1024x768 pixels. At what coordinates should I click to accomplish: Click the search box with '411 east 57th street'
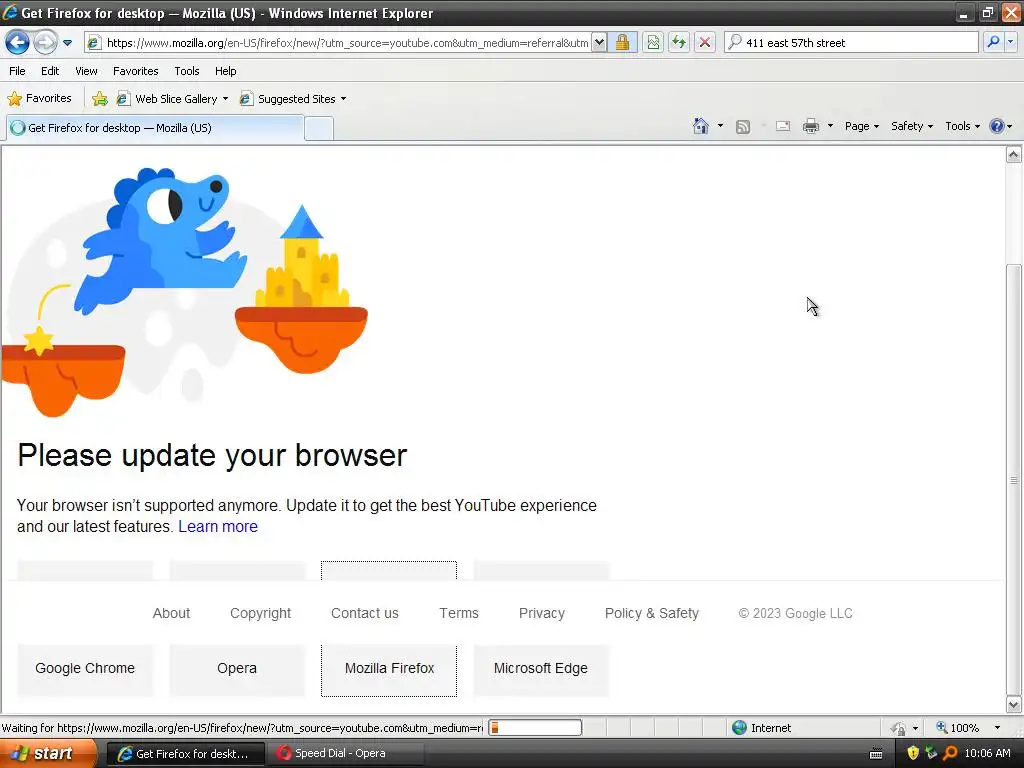pyautogui.click(x=852, y=42)
